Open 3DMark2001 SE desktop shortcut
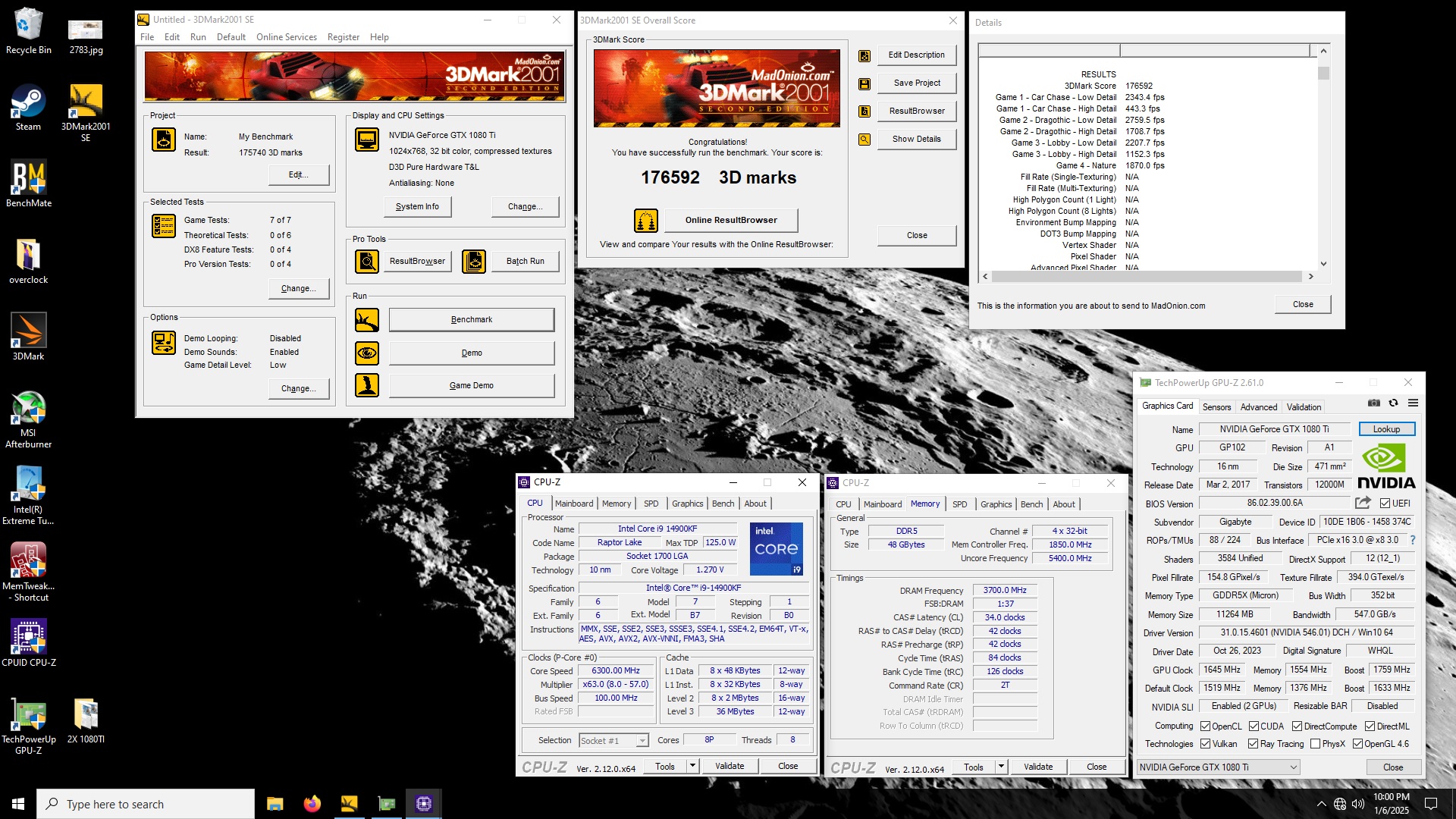The height and width of the screenshot is (819, 1456). (86, 112)
